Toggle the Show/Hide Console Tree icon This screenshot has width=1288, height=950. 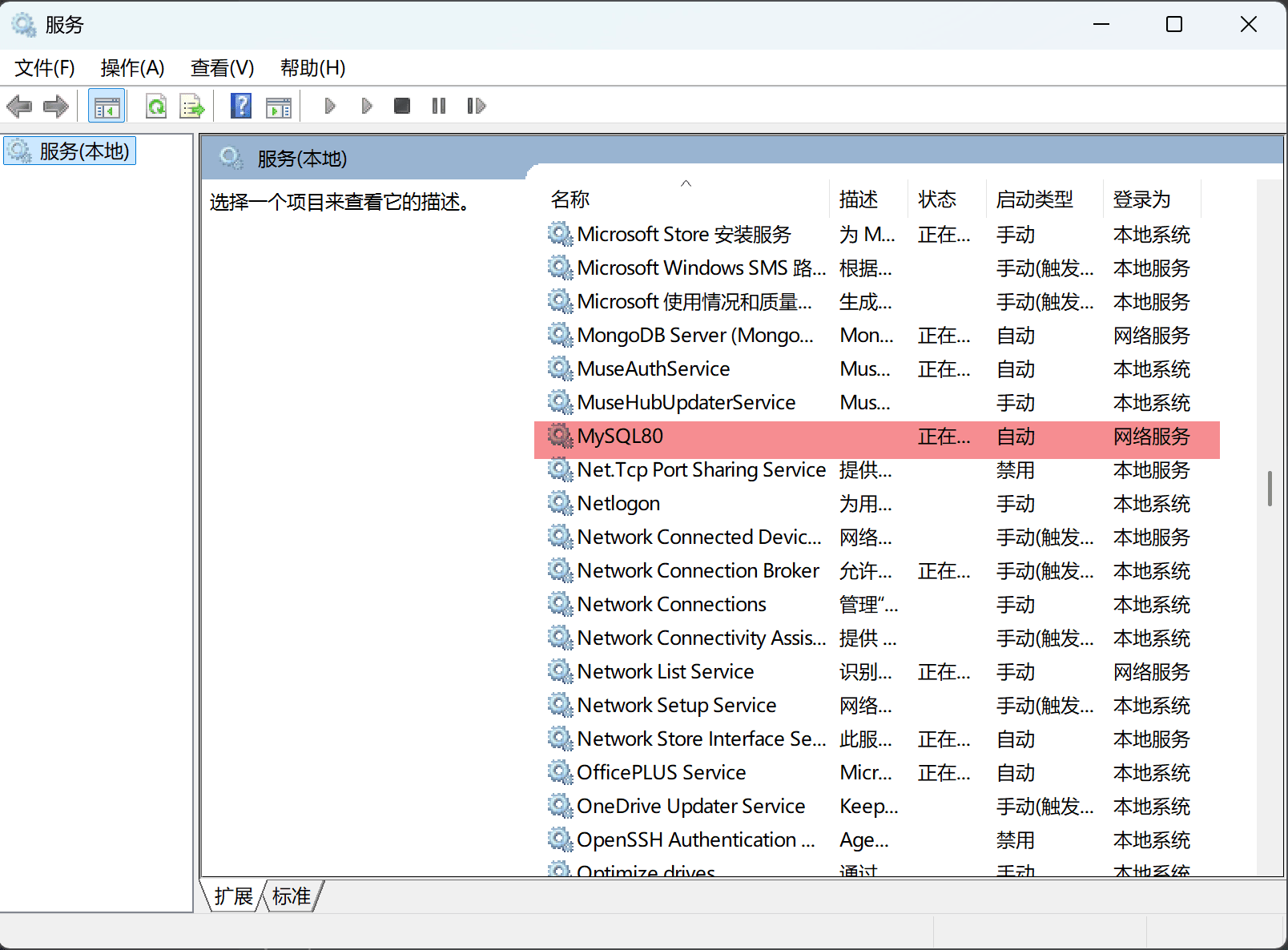click(x=107, y=106)
